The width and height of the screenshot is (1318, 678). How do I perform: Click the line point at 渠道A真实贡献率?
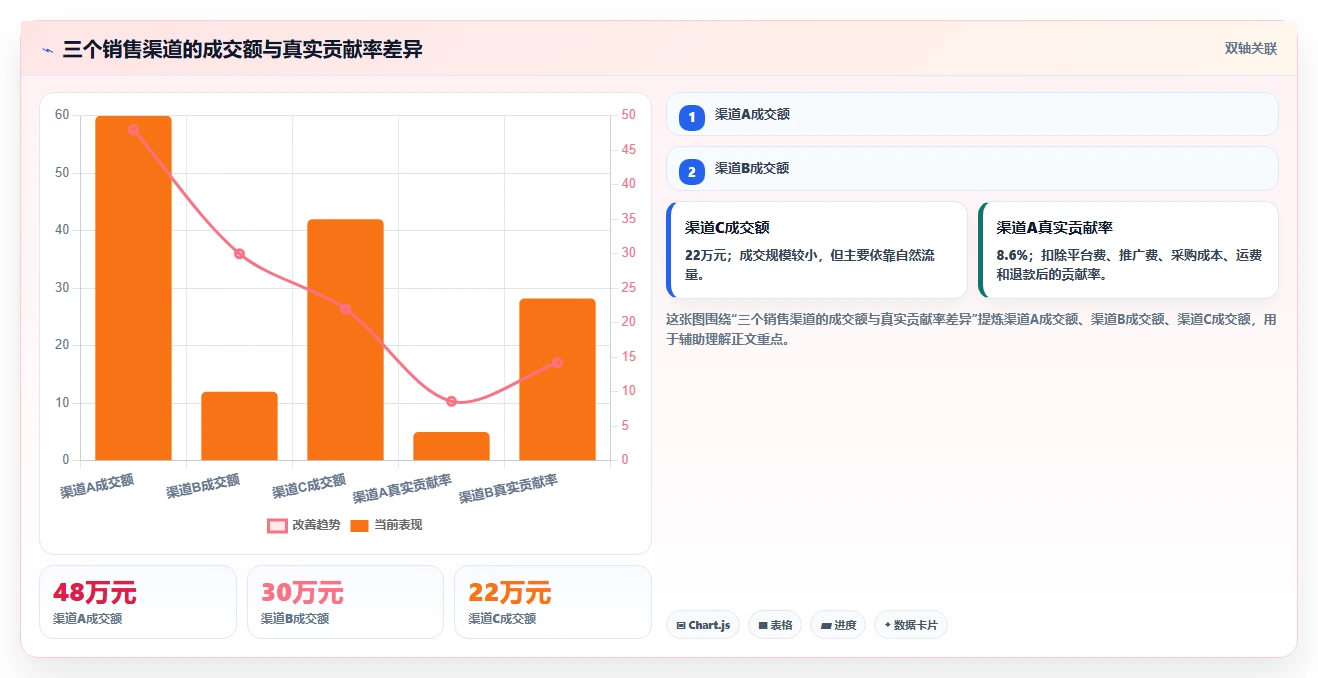tap(451, 401)
